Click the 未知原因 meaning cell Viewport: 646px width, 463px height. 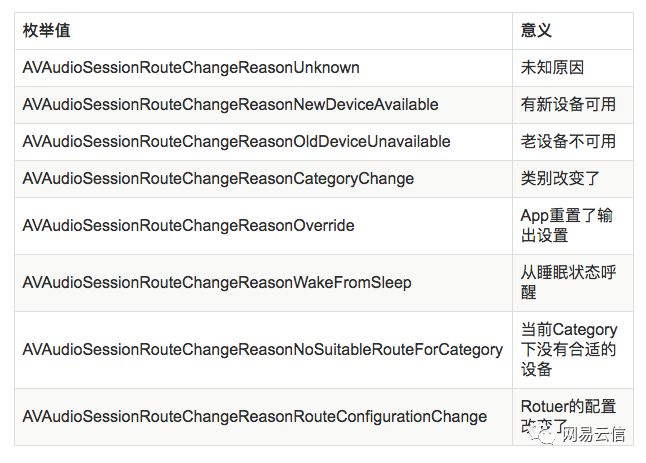pos(552,68)
